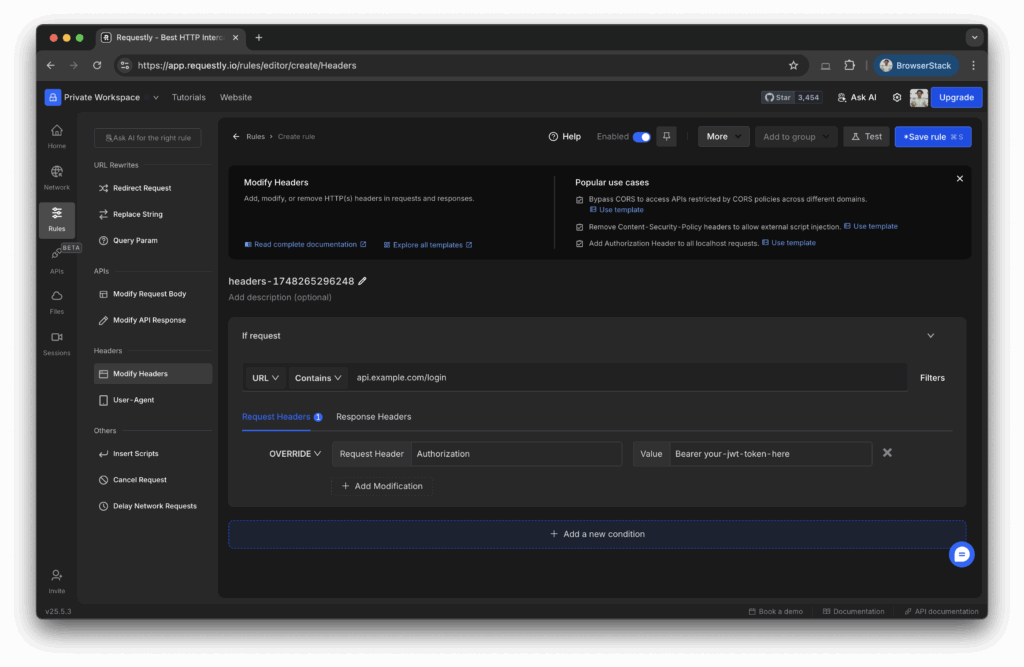Go back in browser history
Image resolution: width=1024 pixels, height=667 pixels.
(50, 65)
